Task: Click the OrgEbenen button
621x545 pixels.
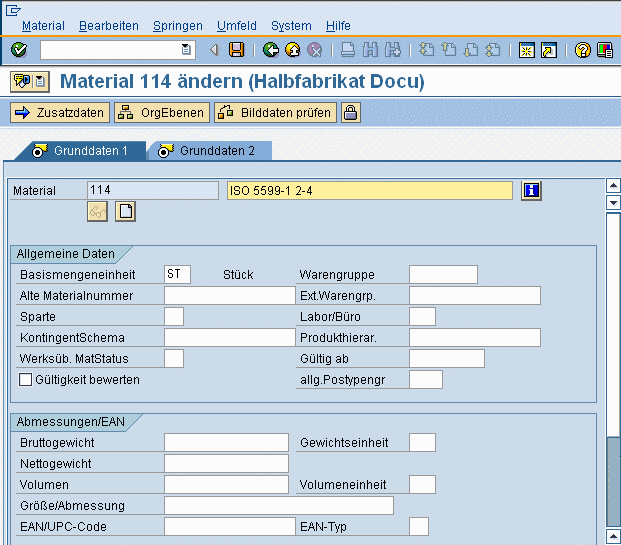Action: tap(161, 113)
